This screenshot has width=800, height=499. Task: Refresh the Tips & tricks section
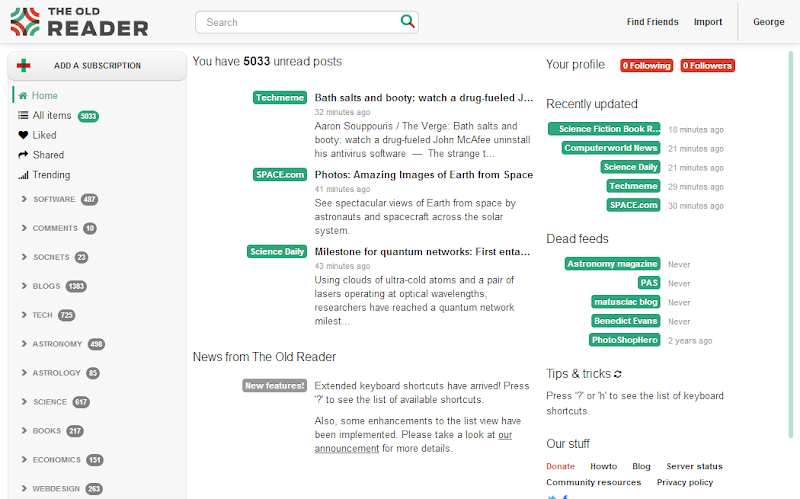618,374
